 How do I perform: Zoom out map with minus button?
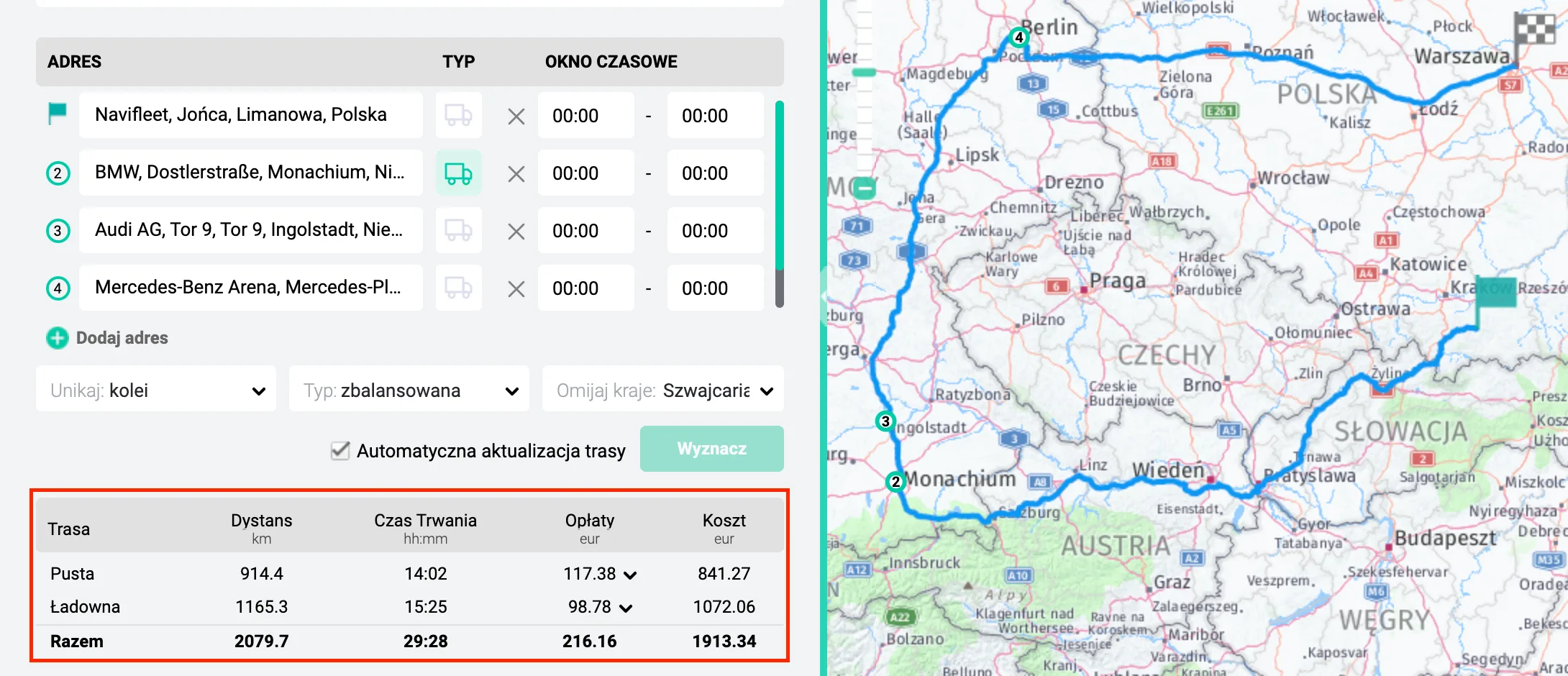pos(864,188)
